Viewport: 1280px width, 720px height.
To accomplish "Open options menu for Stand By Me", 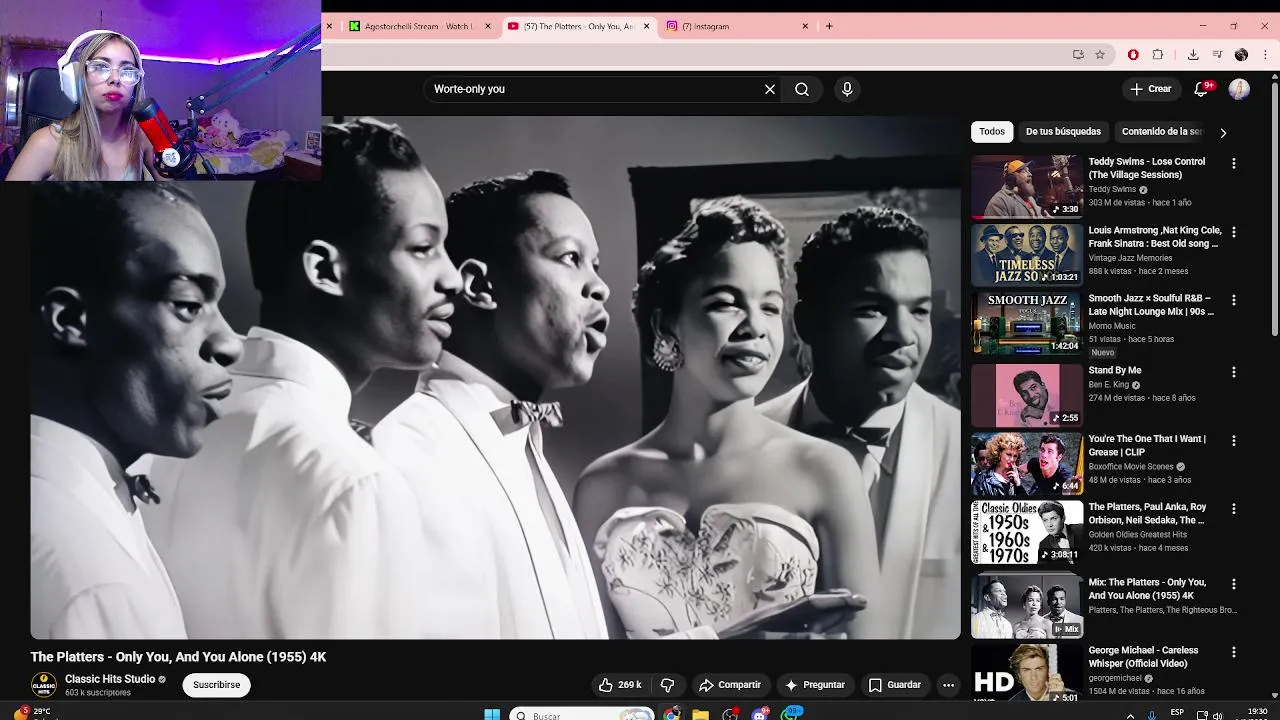I will [1234, 372].
